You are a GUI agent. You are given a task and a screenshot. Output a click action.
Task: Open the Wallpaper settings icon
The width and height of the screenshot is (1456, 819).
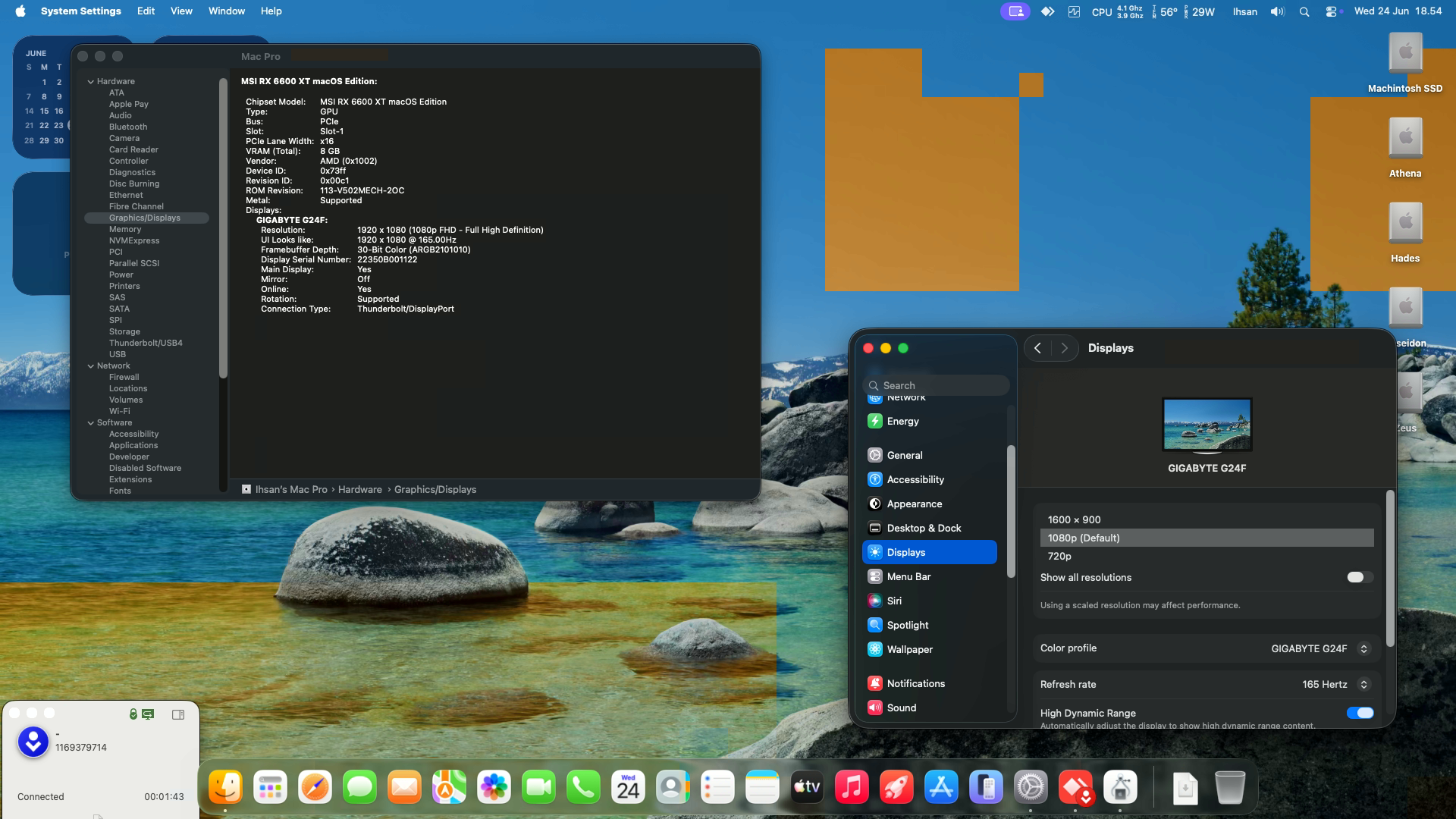(874, 649)
